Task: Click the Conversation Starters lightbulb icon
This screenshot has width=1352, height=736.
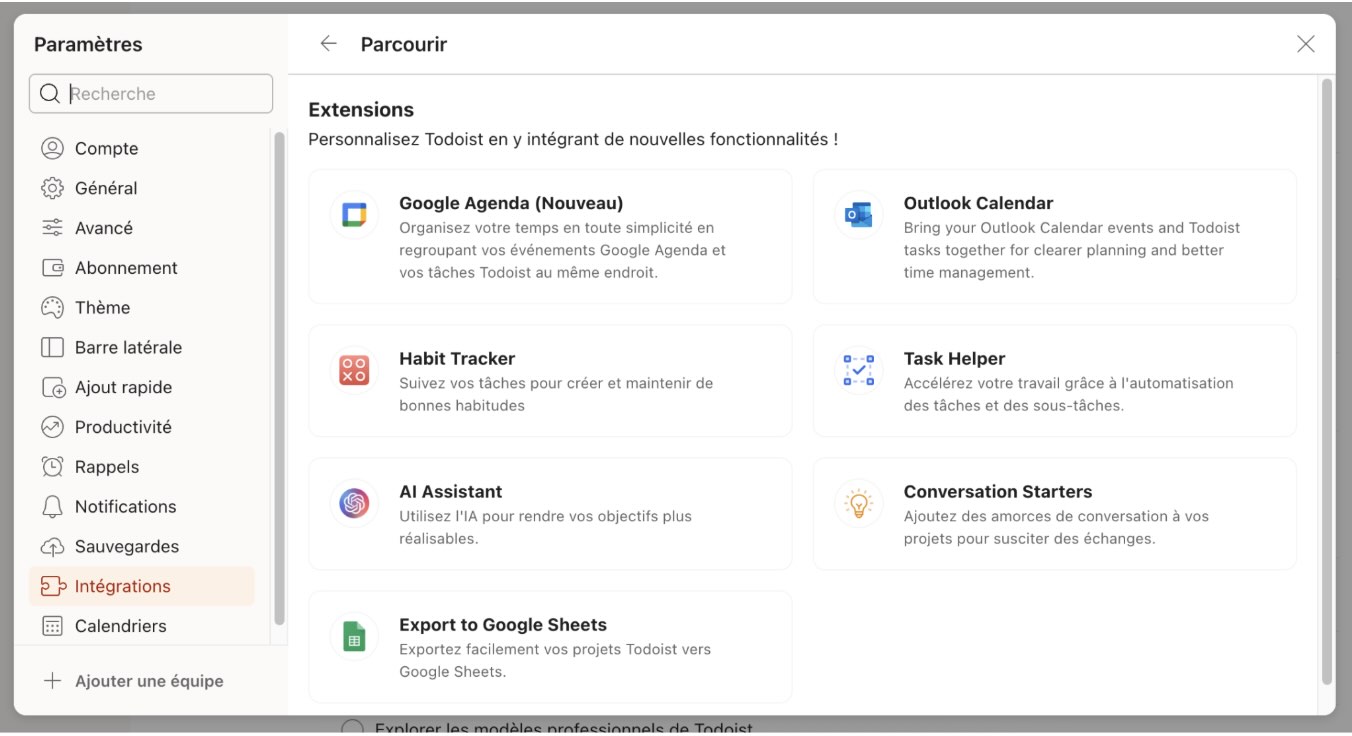Action: pyautogui.click(x=859, y=503)
